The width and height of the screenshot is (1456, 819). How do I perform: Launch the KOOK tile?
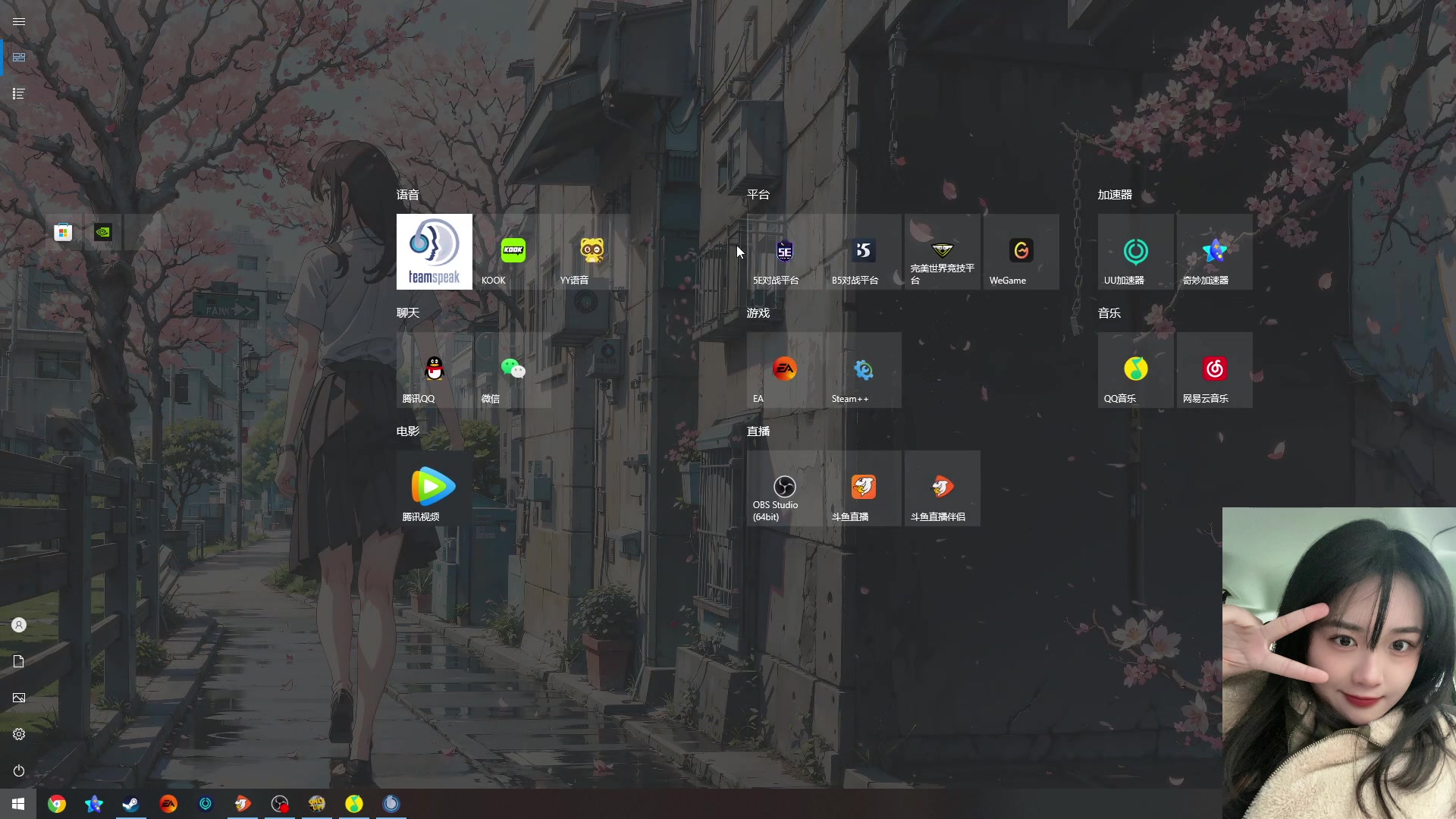[513, 252]
